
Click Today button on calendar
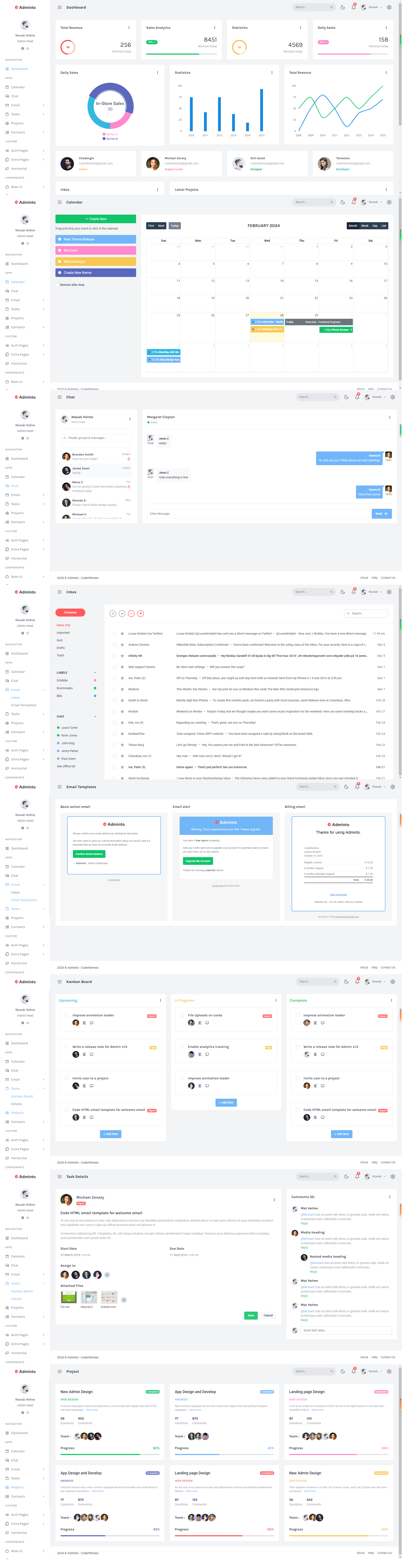175,226
